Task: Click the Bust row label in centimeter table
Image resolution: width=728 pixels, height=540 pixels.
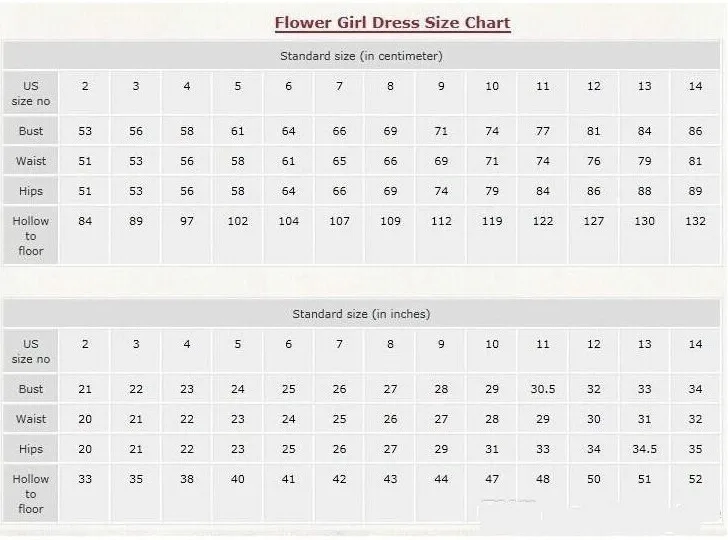Action: (x=31, y=131)
